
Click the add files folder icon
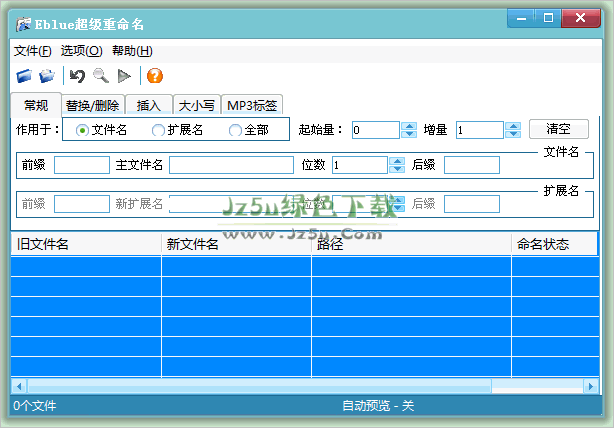pyautogui.click(x=24, y=76)
